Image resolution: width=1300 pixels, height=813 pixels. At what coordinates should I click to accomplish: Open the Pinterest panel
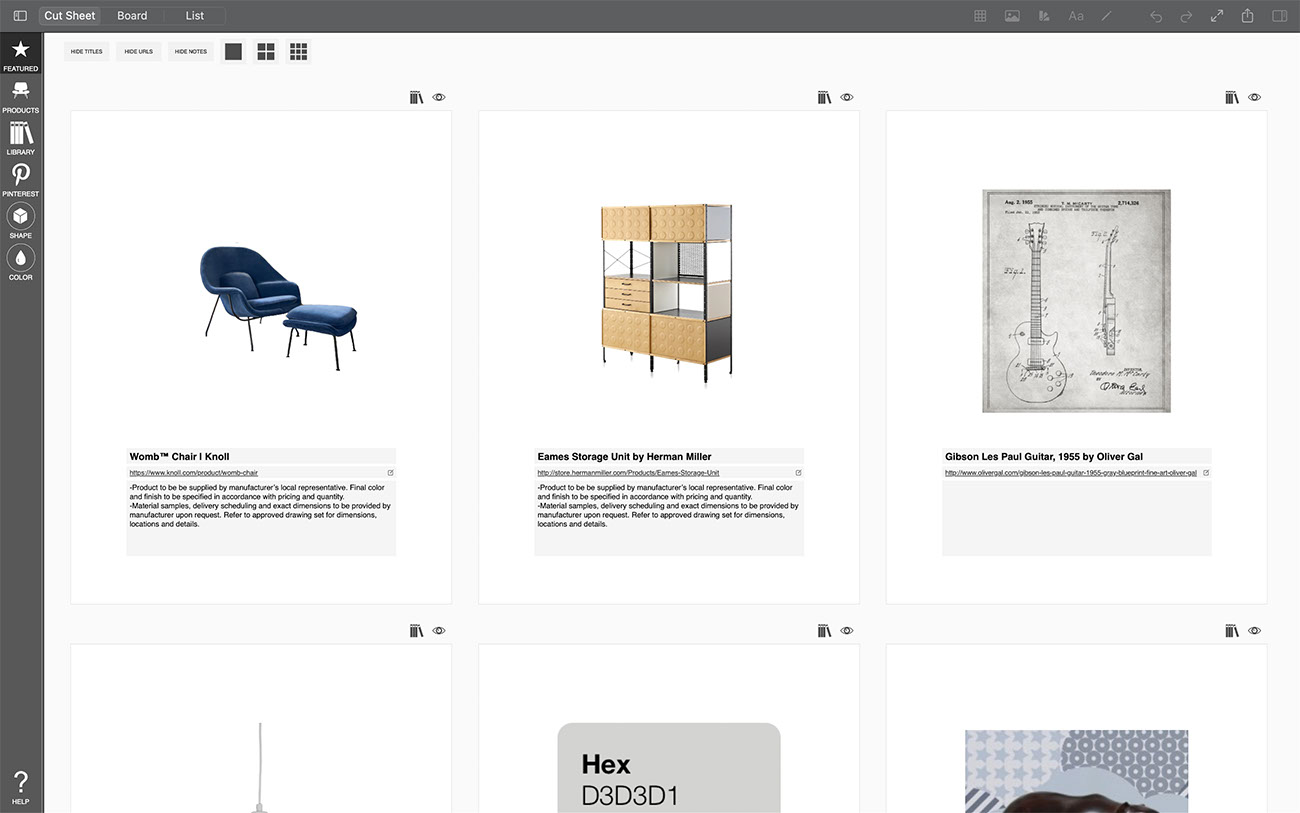[x=20, y=180]
